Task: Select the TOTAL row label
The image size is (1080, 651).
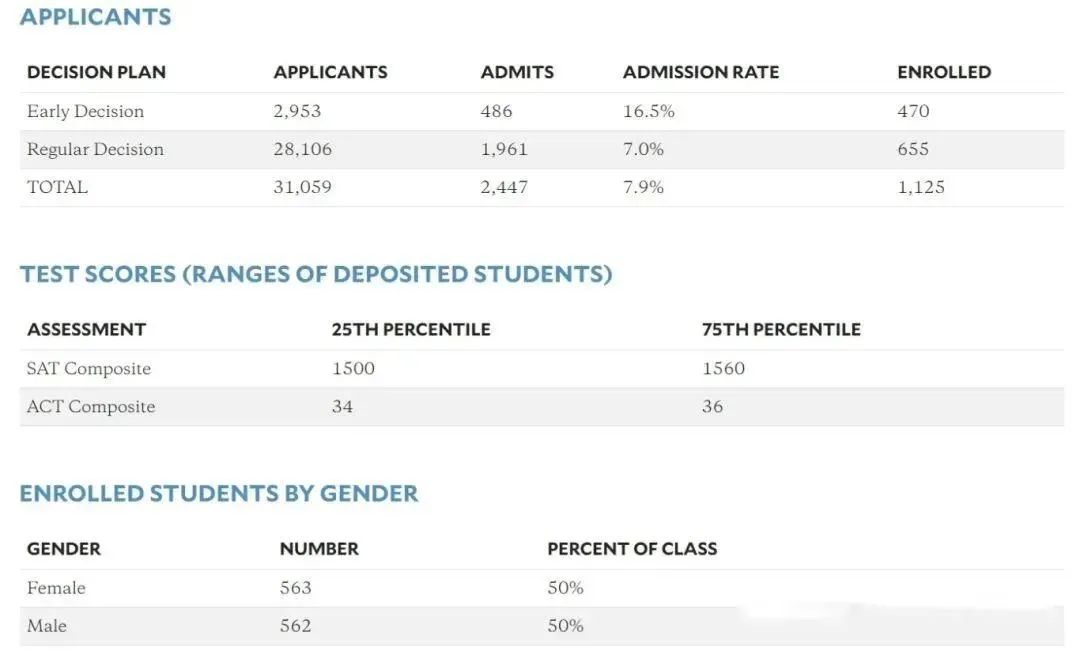Action: pos(57,187)
